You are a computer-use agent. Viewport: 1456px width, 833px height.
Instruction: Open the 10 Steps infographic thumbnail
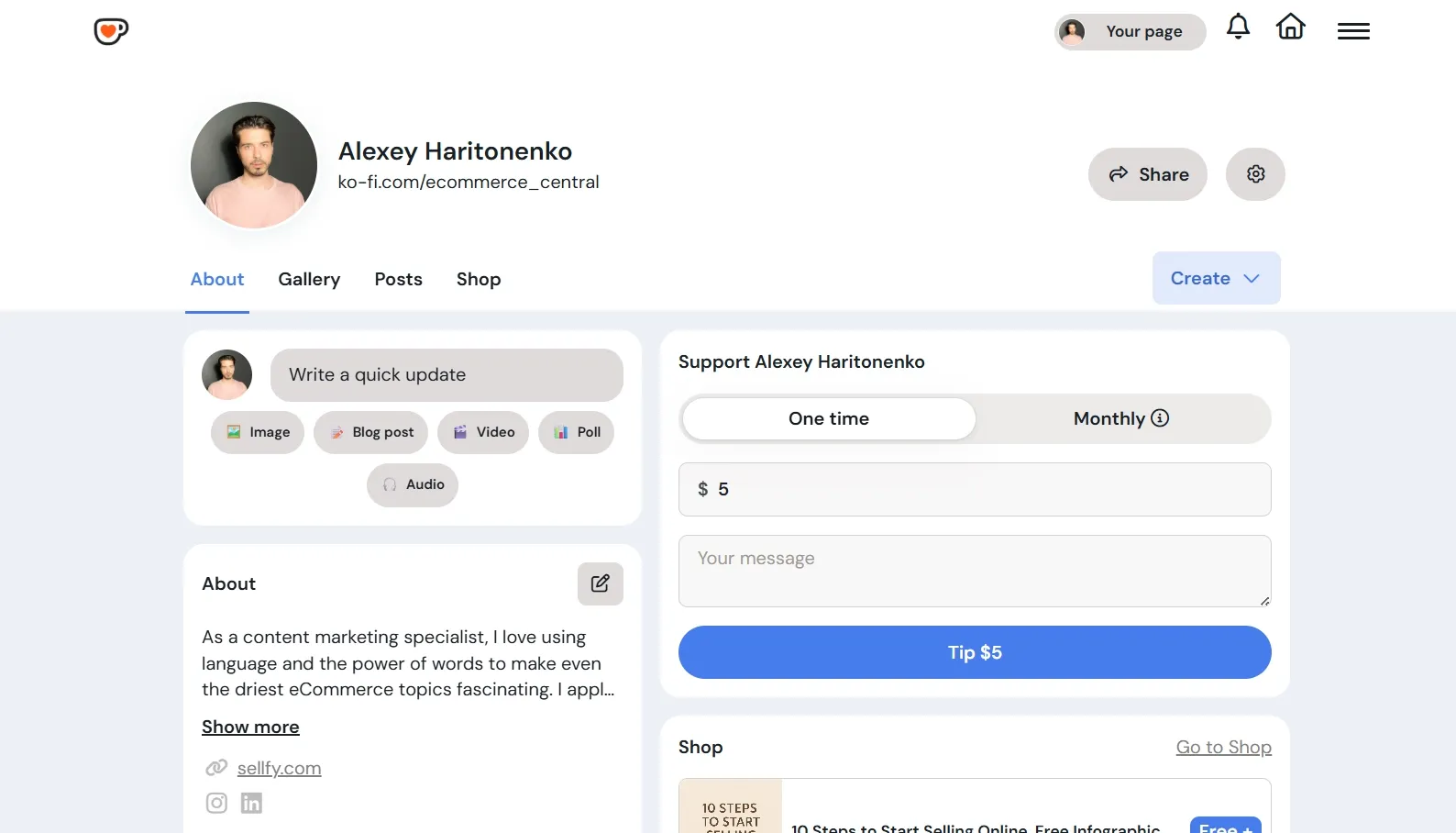731,806
